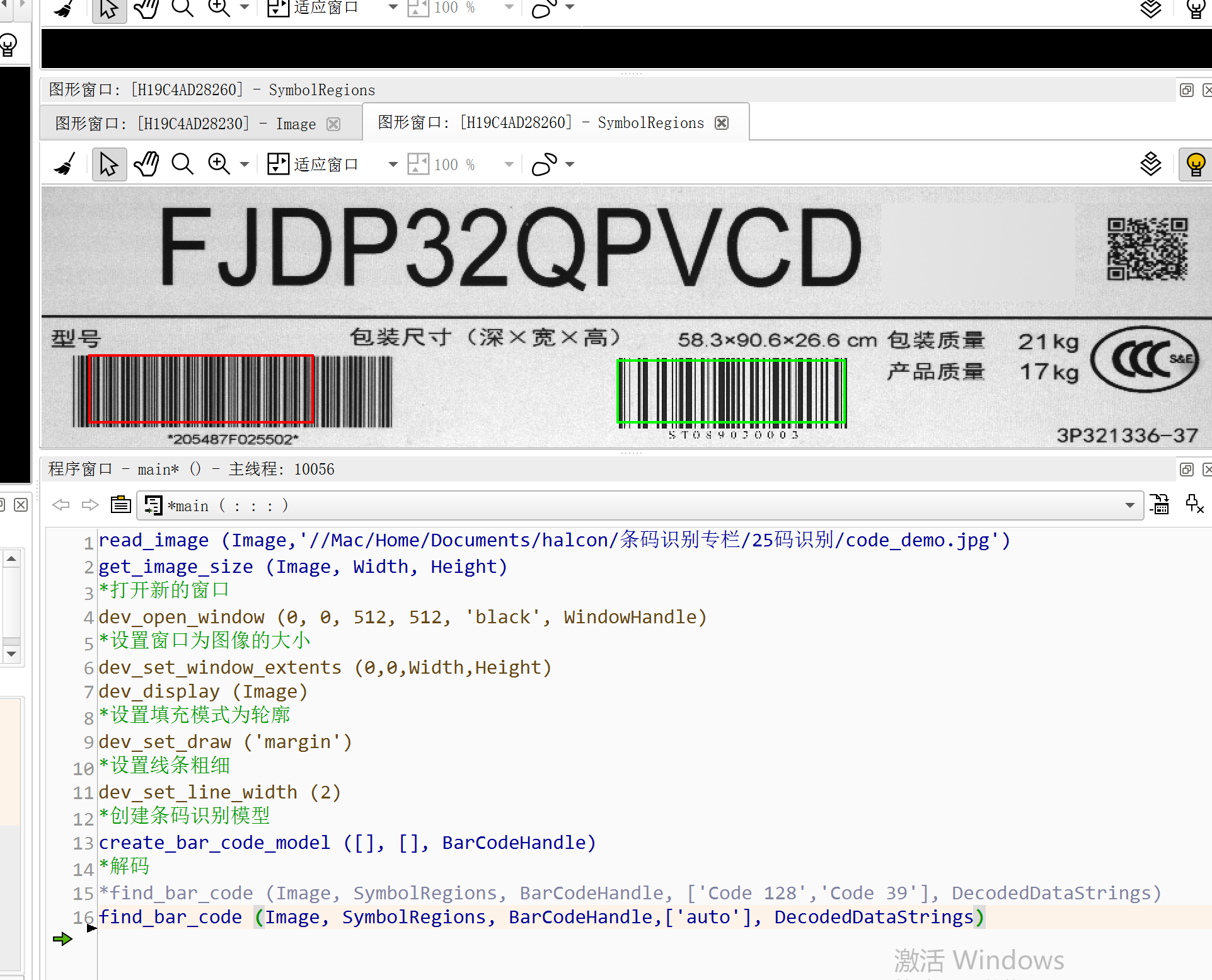Clear the graphics window with the broom tool
The image size is (1212, 980).
point(64,163)
